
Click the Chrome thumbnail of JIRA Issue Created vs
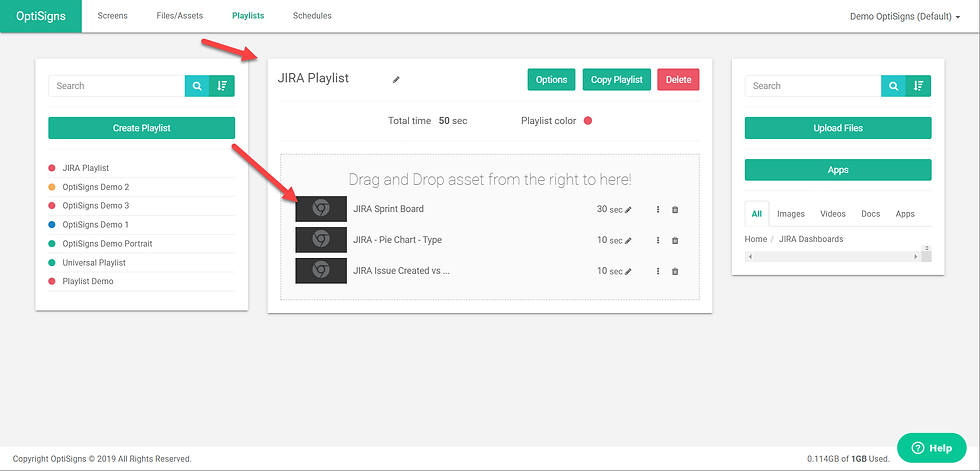pos(321,270)
